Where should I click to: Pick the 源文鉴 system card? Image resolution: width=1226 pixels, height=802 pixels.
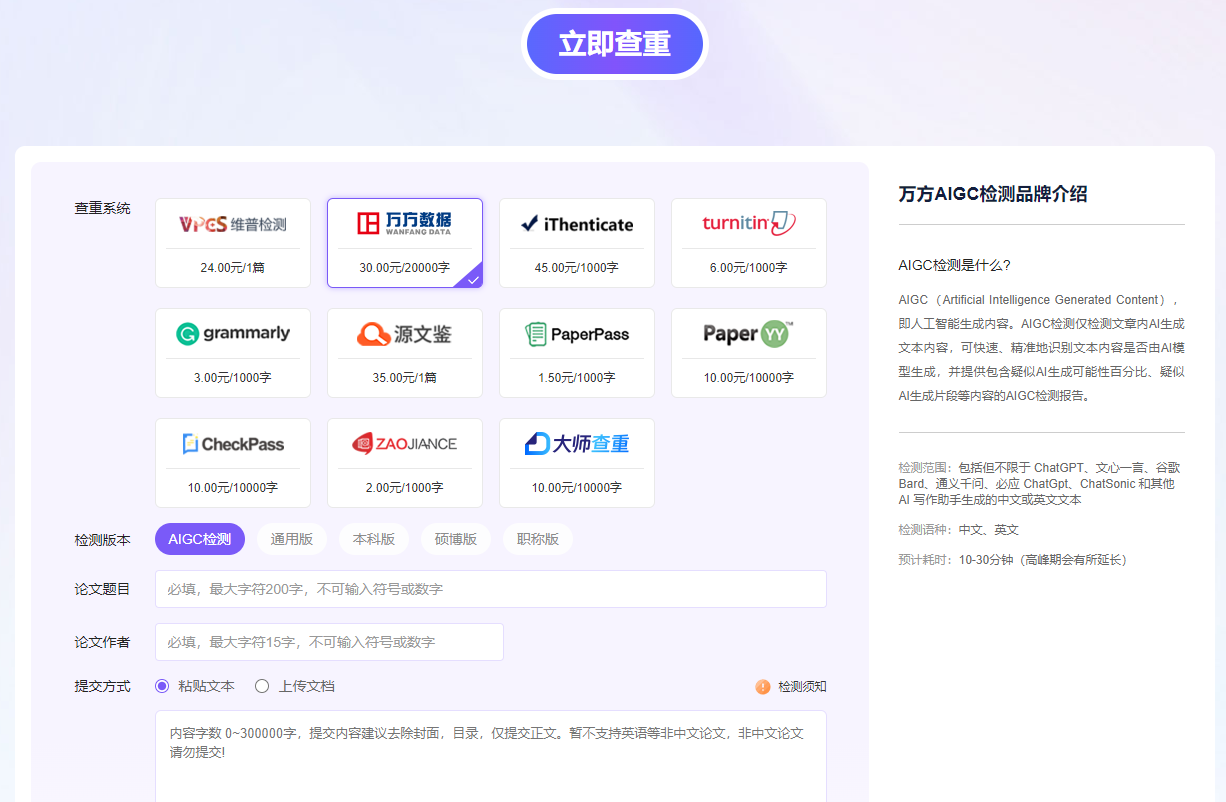pyautogui.click(x=405, y=353)
